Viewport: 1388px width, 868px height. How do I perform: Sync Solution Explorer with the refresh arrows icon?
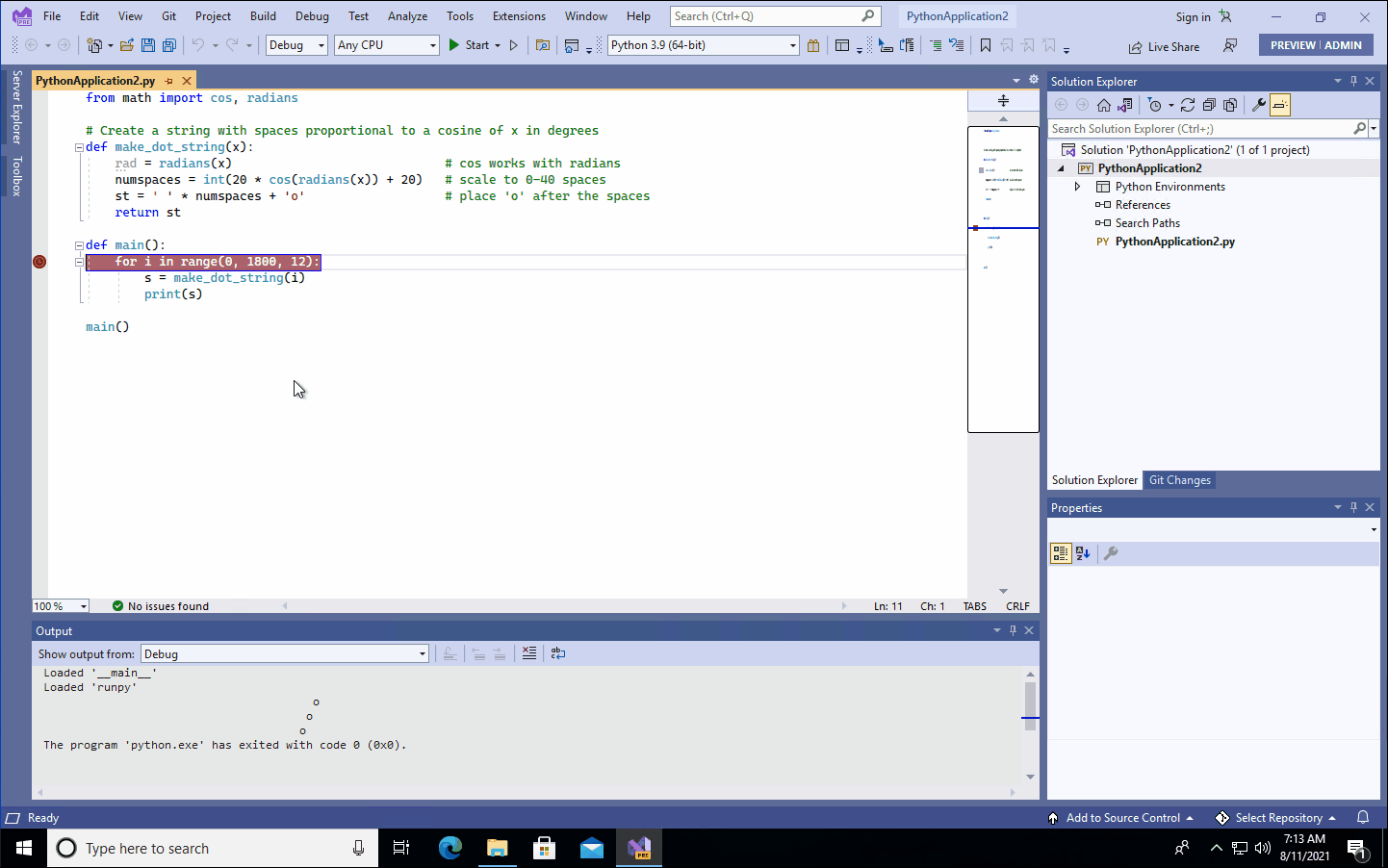(1188, 105)
